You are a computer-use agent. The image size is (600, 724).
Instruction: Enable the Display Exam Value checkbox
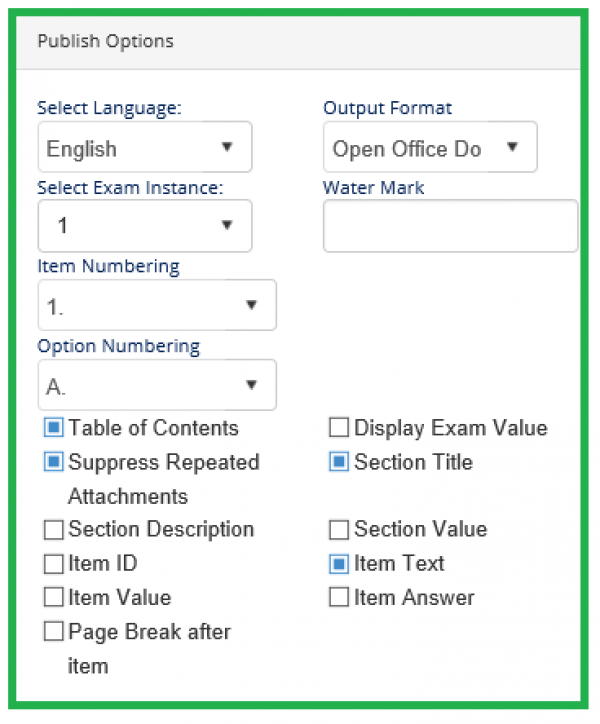pos(339,428)
